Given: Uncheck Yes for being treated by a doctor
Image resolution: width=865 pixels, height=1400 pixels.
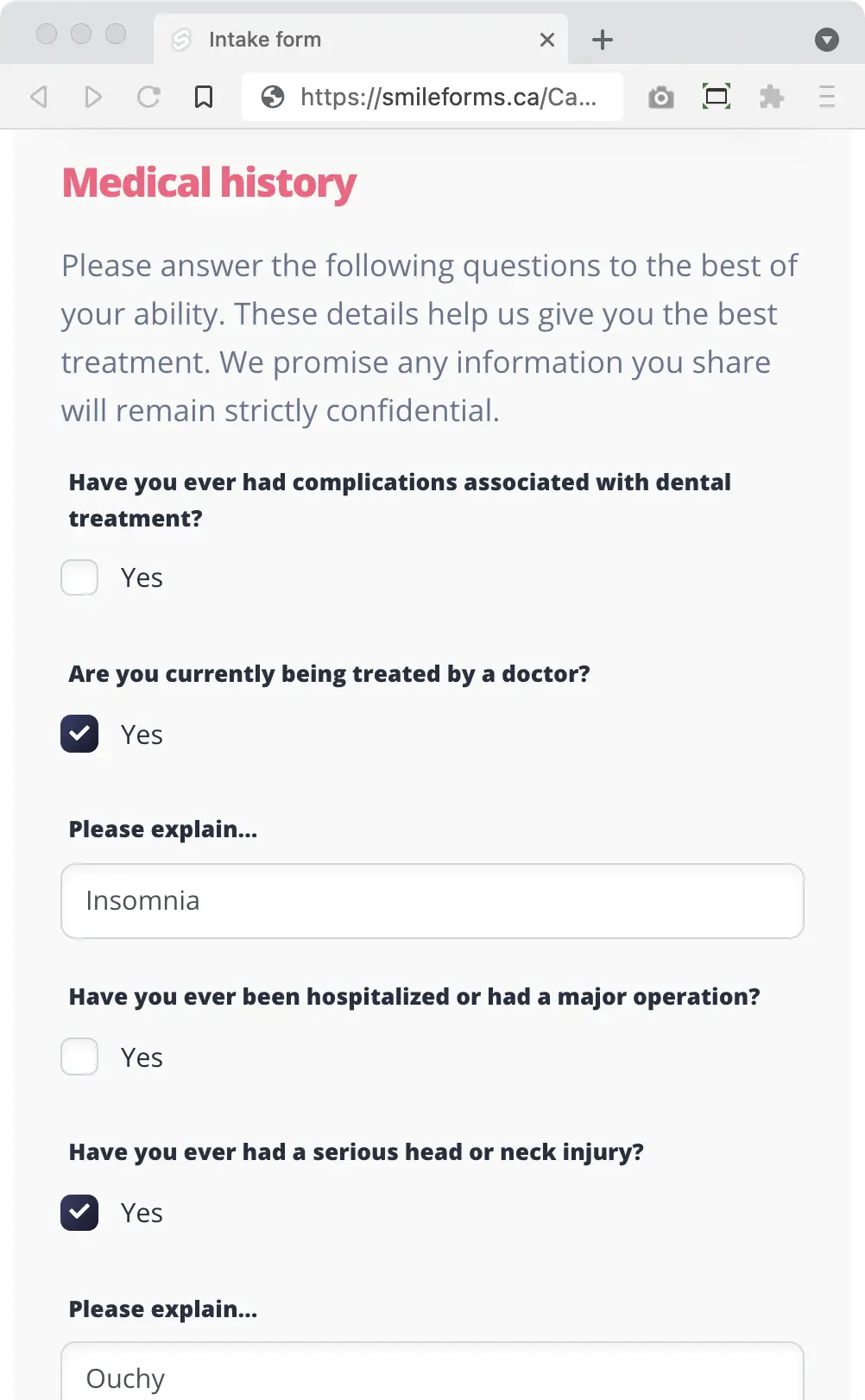Looking at the screenshot, I should (79, 734).
